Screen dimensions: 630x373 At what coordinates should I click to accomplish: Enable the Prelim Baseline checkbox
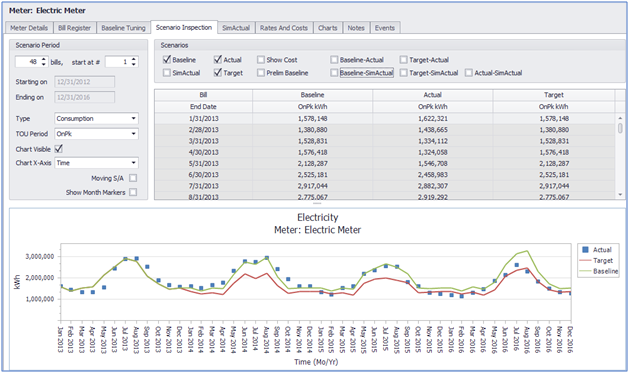click(261, 73)
